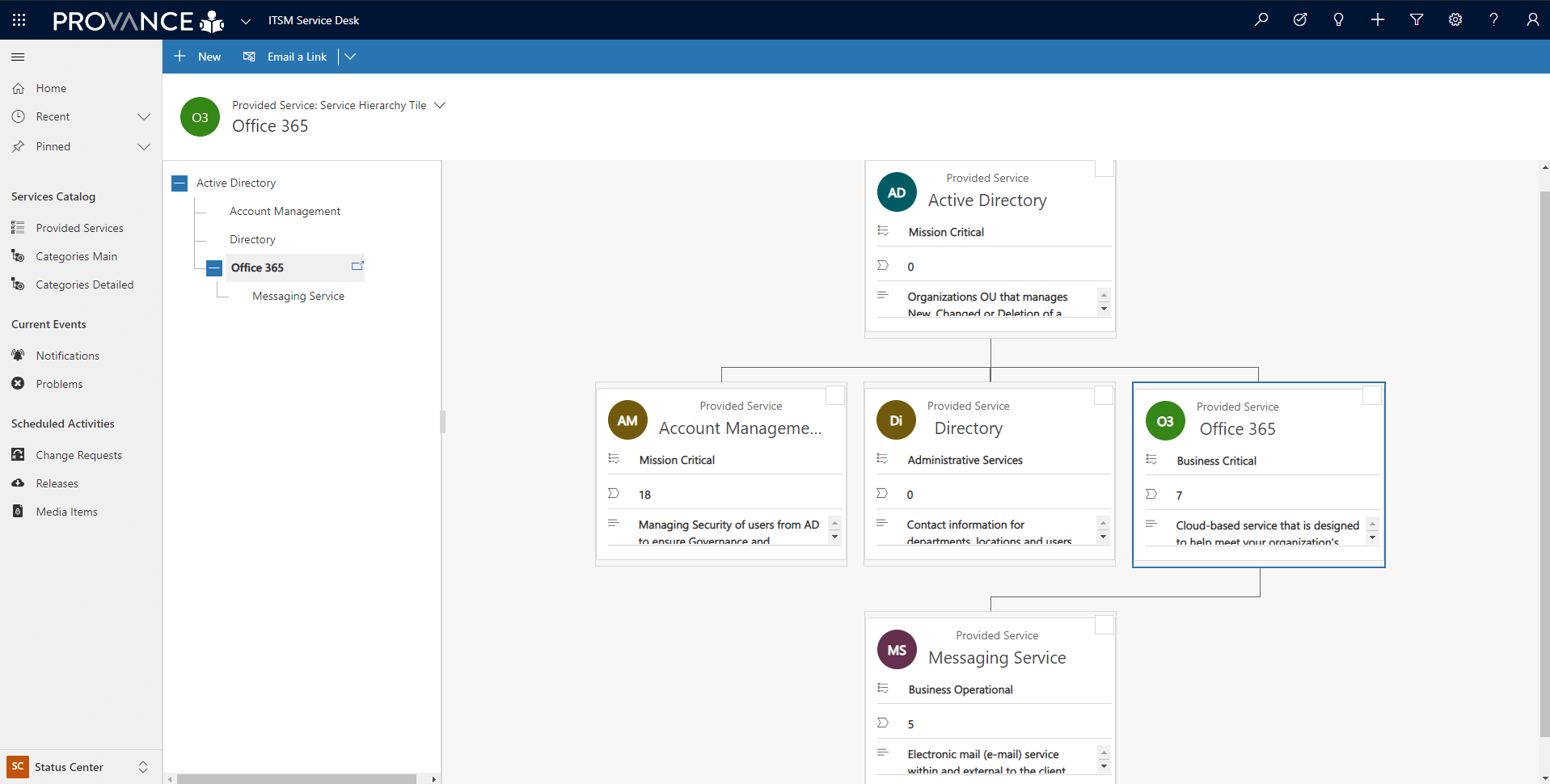Collapse the Active Directory tree node
Viewport: 1550px width, 784px height.
pos(179,183)
